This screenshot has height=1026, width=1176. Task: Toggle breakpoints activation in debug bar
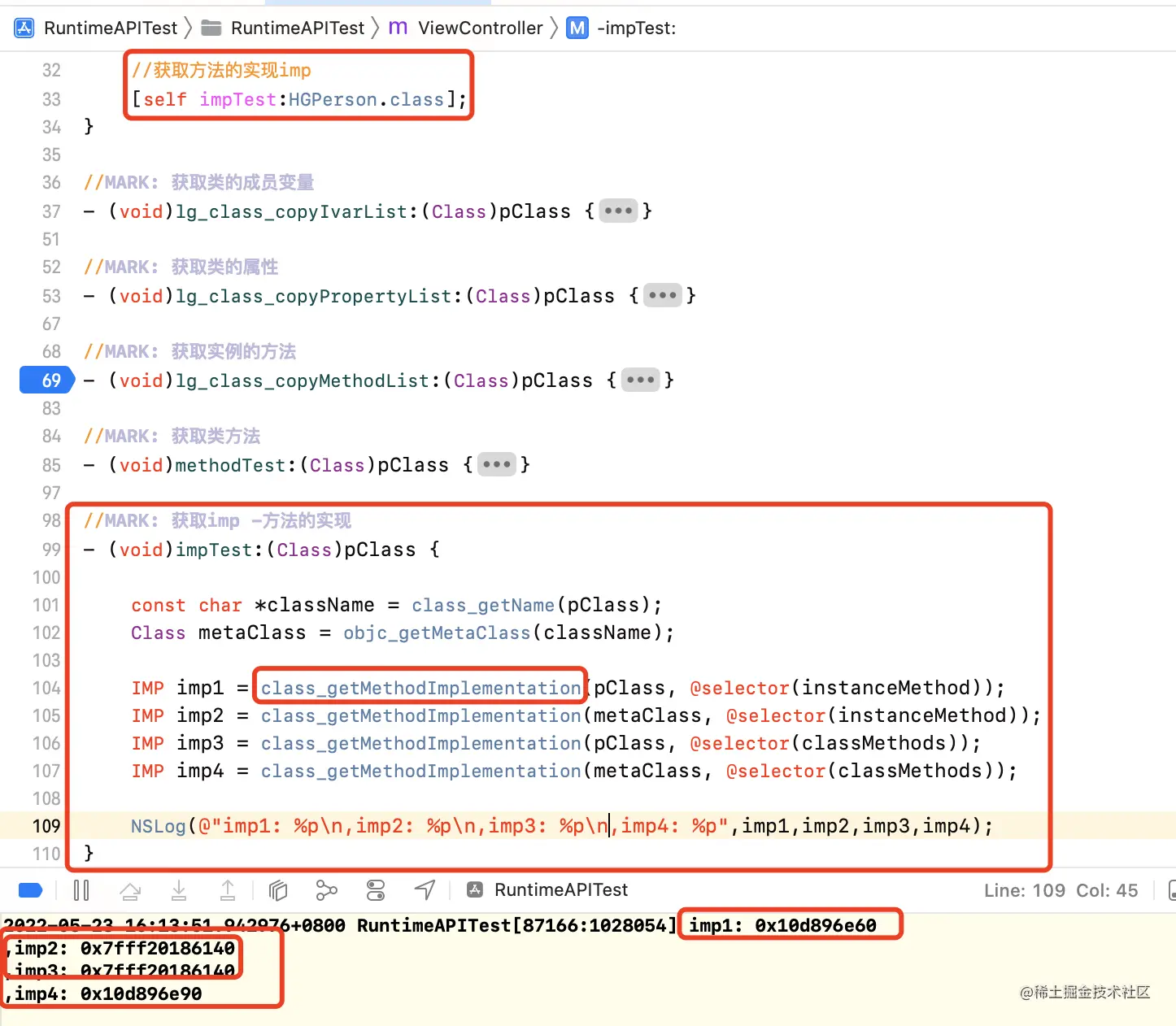(30, 890)
